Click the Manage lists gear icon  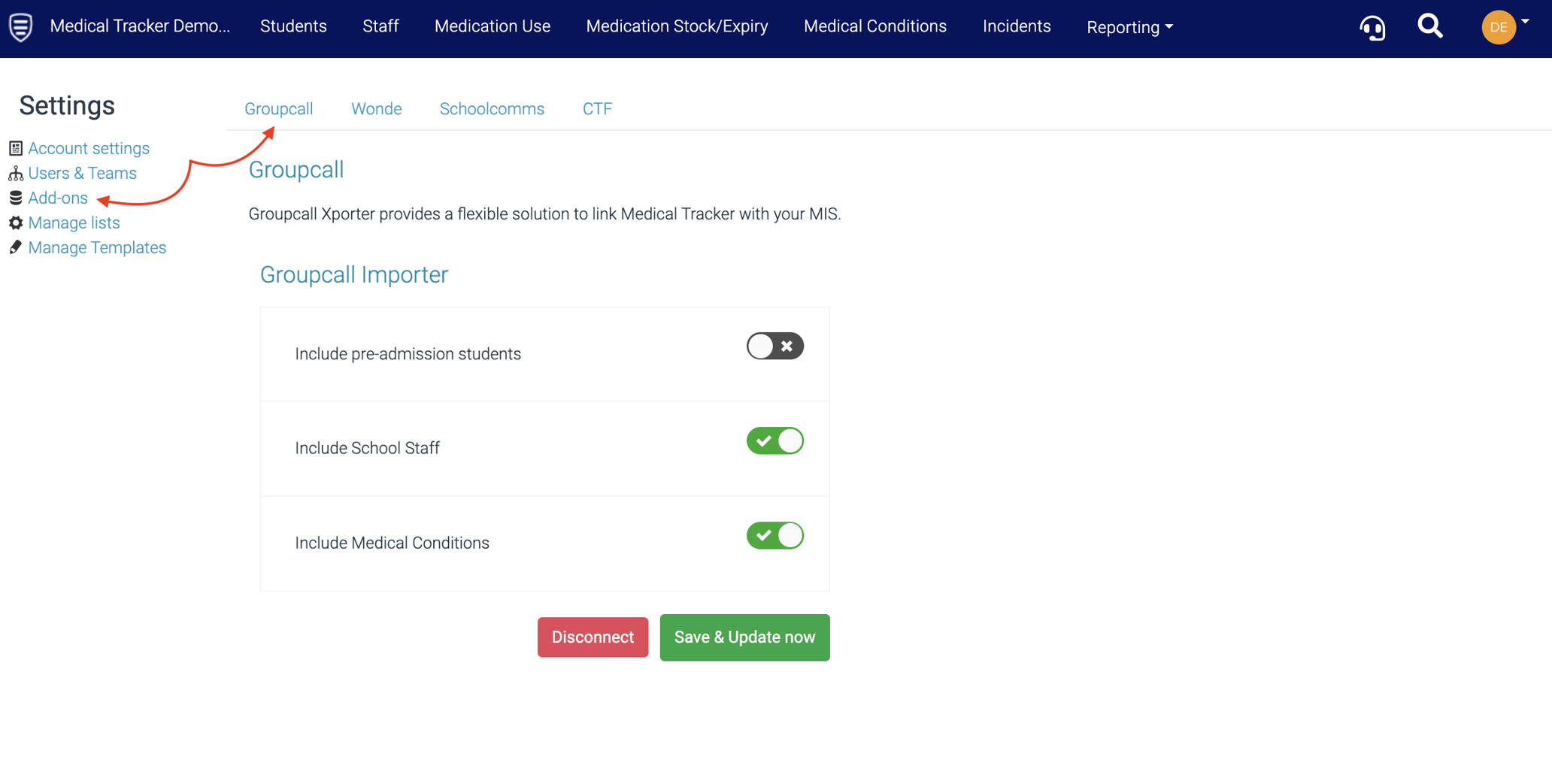[x=16, y=222]
